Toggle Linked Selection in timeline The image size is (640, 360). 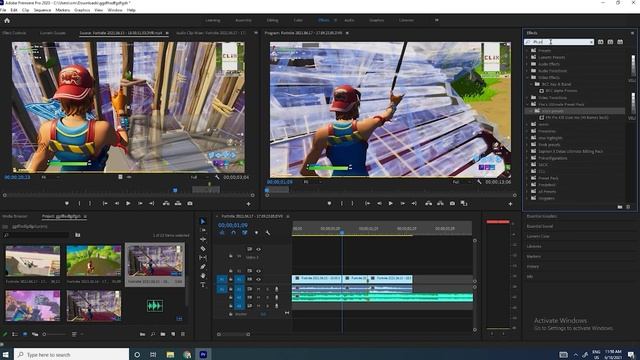tap(244, 233)
